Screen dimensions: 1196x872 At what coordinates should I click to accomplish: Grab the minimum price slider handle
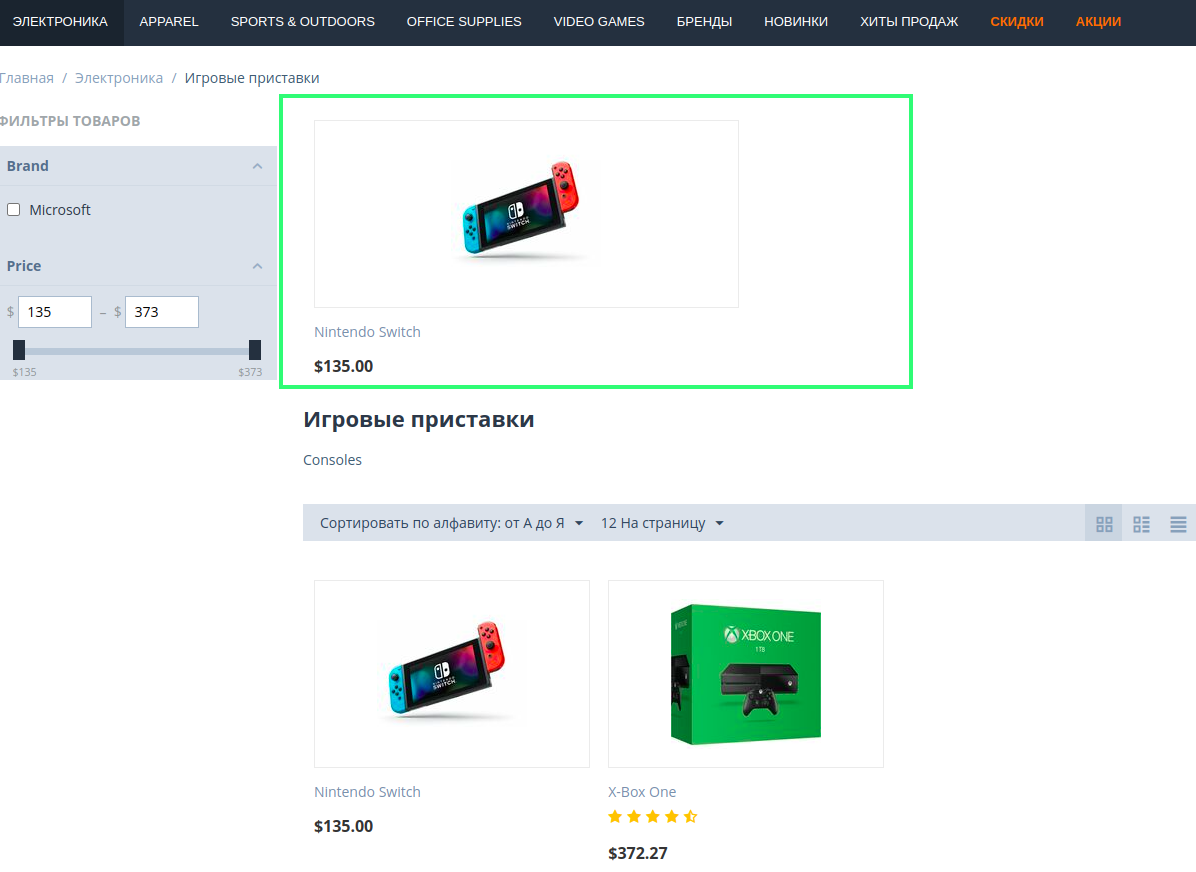coord(19,350)
